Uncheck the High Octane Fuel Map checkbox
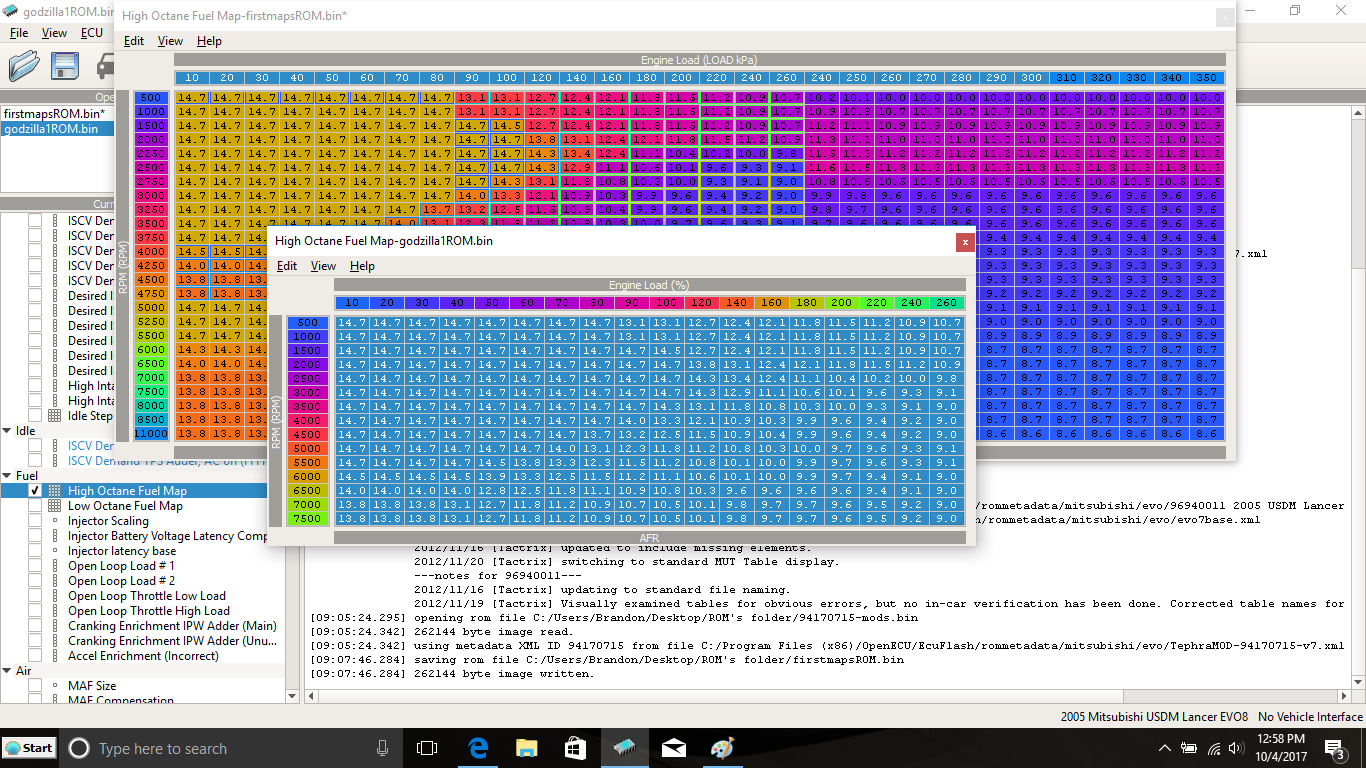This screenshot has height=768, width=1366. point(35,491)
